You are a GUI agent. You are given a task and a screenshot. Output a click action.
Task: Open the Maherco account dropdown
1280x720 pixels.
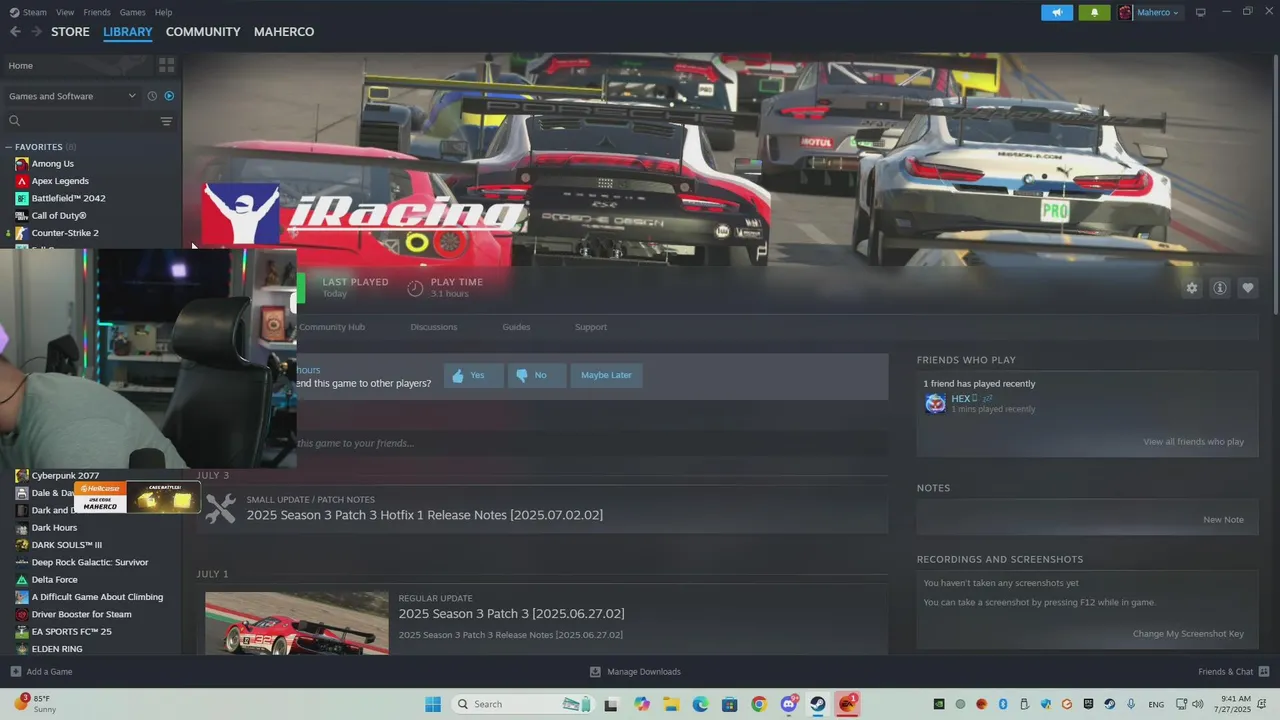(1149, 12)
